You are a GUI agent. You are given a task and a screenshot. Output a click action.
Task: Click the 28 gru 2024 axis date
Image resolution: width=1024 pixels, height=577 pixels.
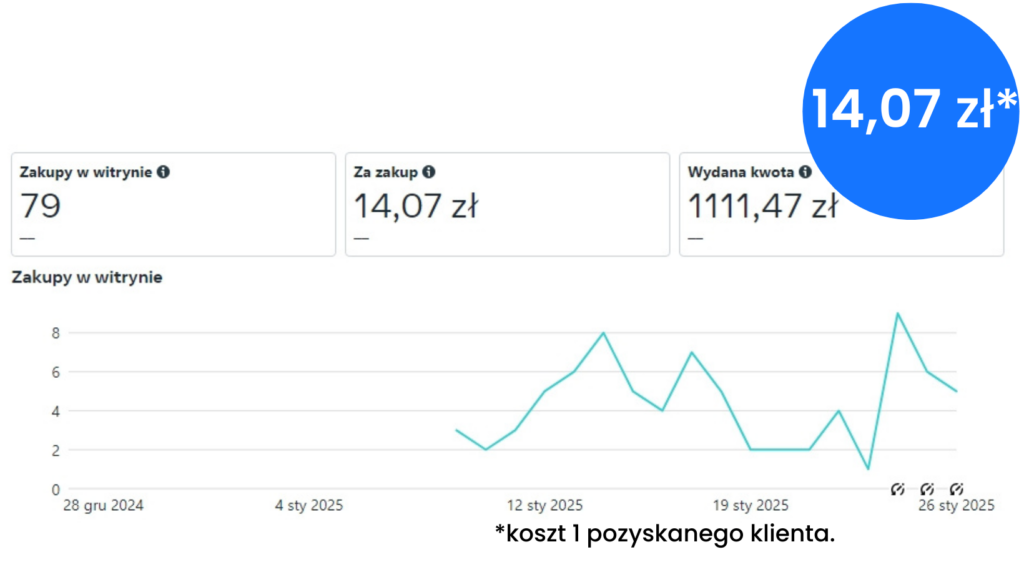[x=103, y=506]
